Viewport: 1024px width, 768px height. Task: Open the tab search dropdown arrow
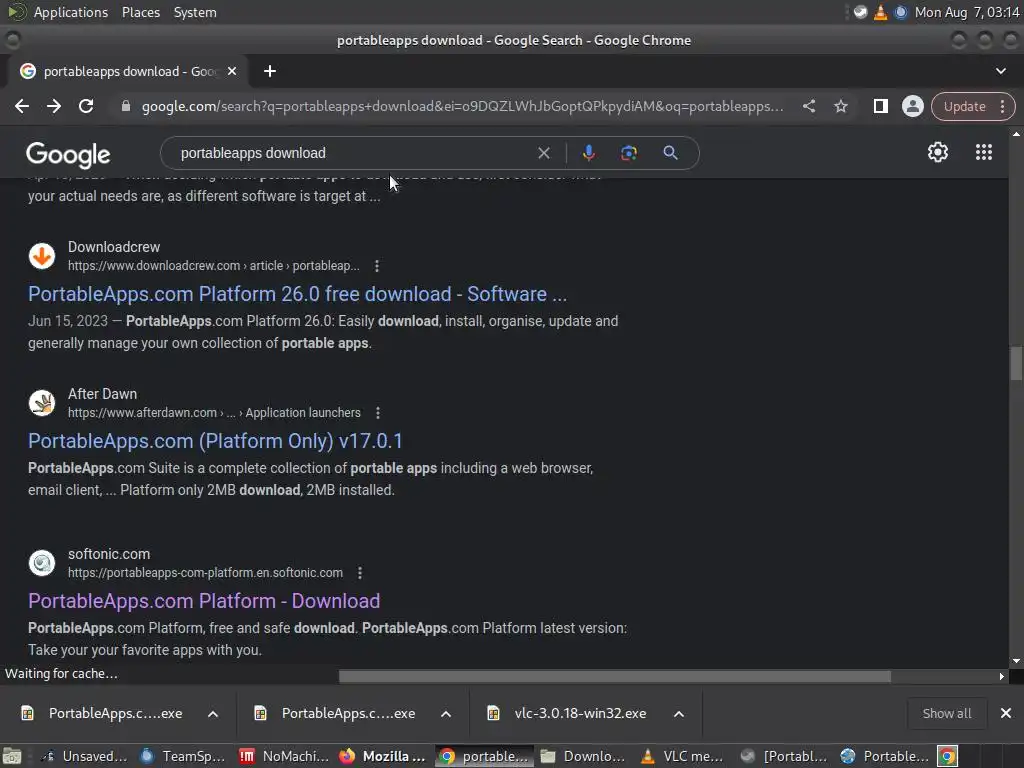click(x=1000, y=71)
